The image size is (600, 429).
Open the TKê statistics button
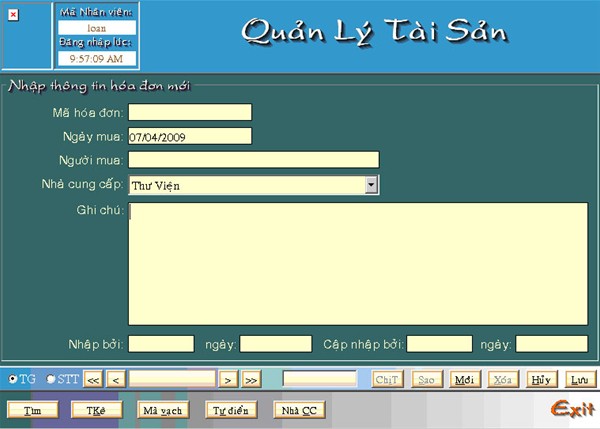click(x=95, y=409)
